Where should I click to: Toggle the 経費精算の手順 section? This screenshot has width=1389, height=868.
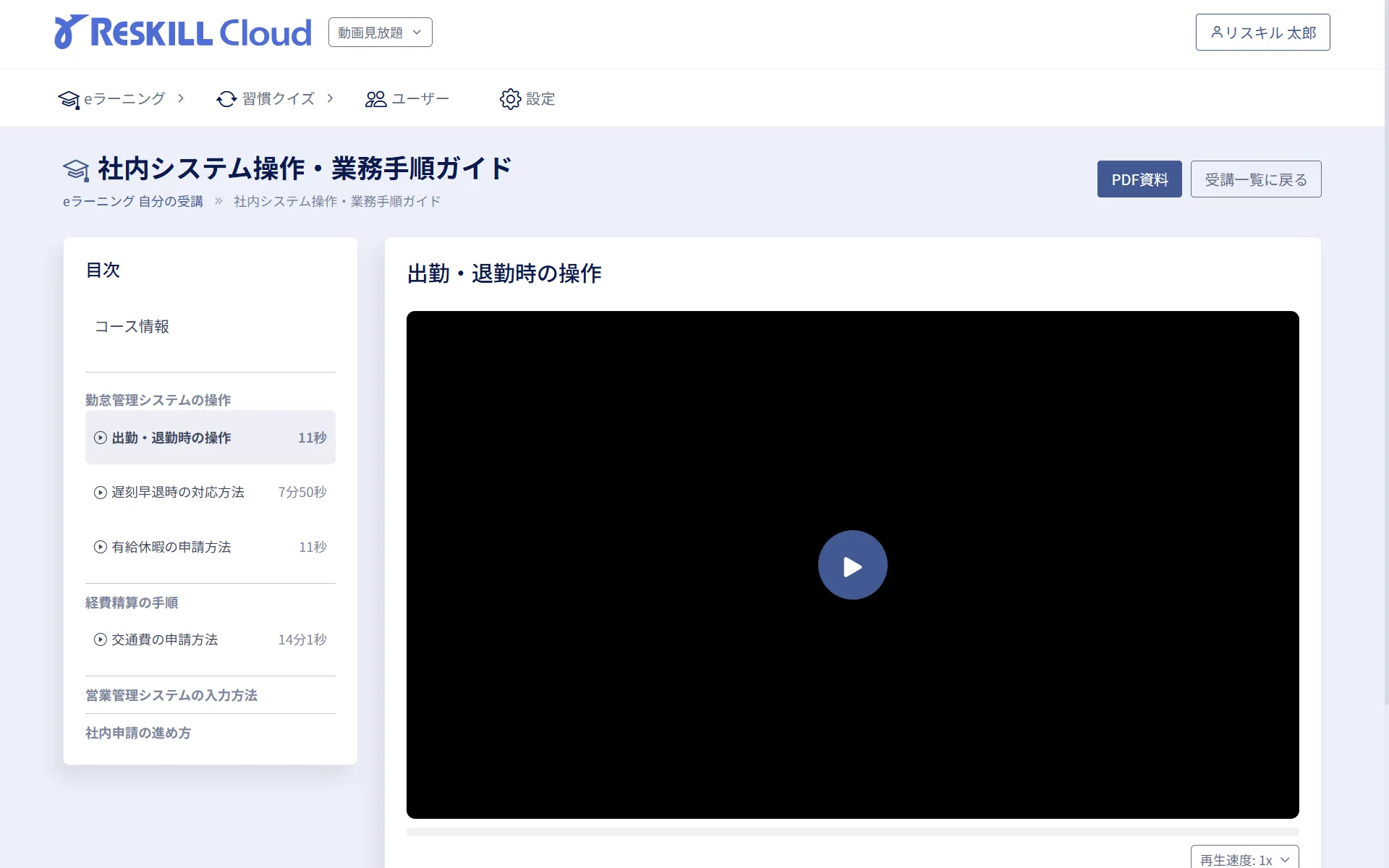pos(132,603)
